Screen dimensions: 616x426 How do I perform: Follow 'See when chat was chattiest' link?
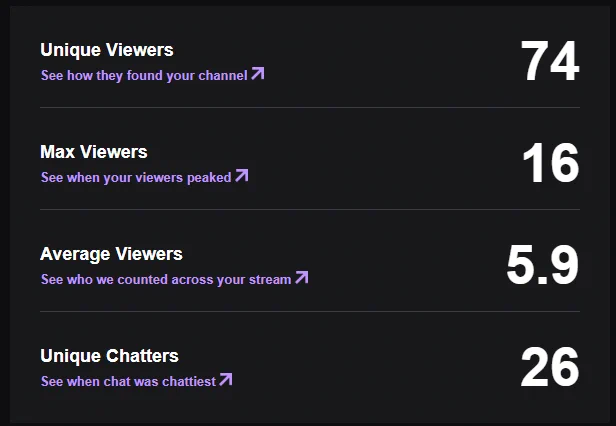click(x=137, y=380)
